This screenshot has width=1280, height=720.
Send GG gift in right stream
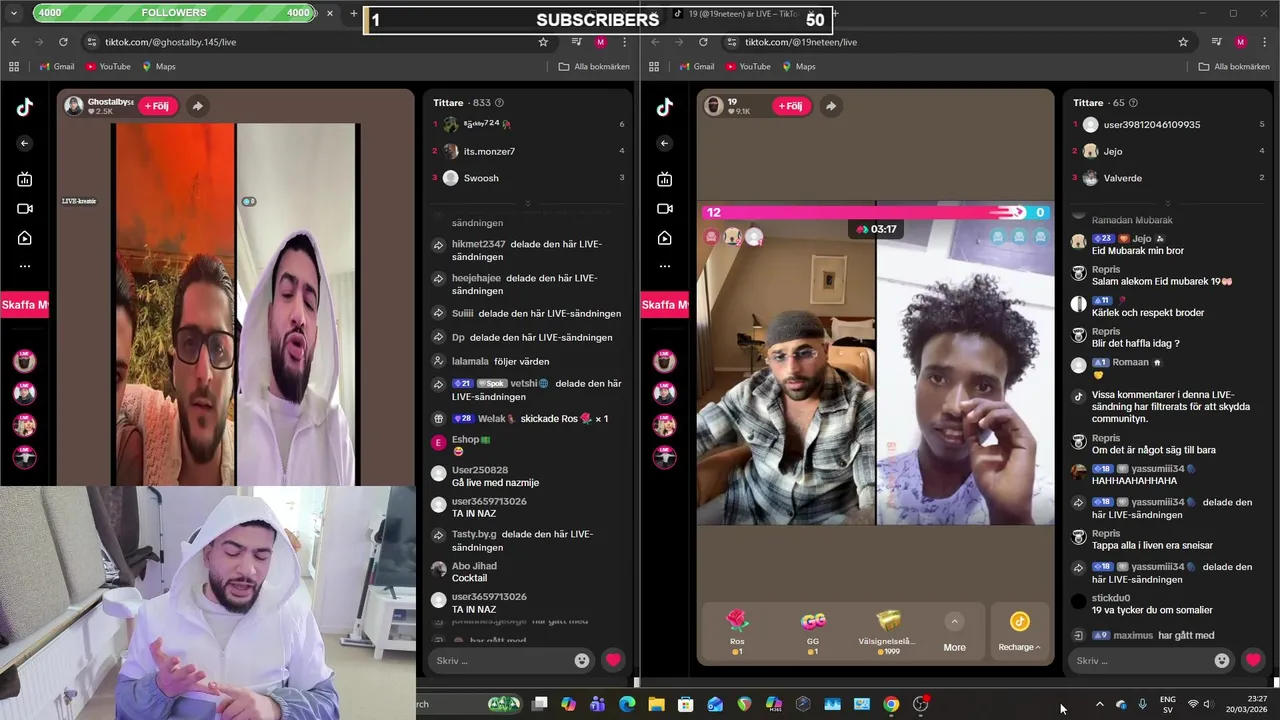click(813, 631)
